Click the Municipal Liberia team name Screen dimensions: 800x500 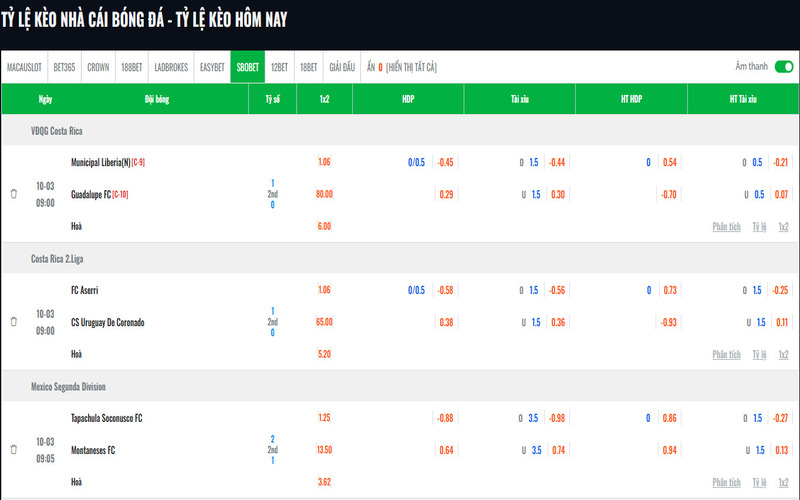103,162
